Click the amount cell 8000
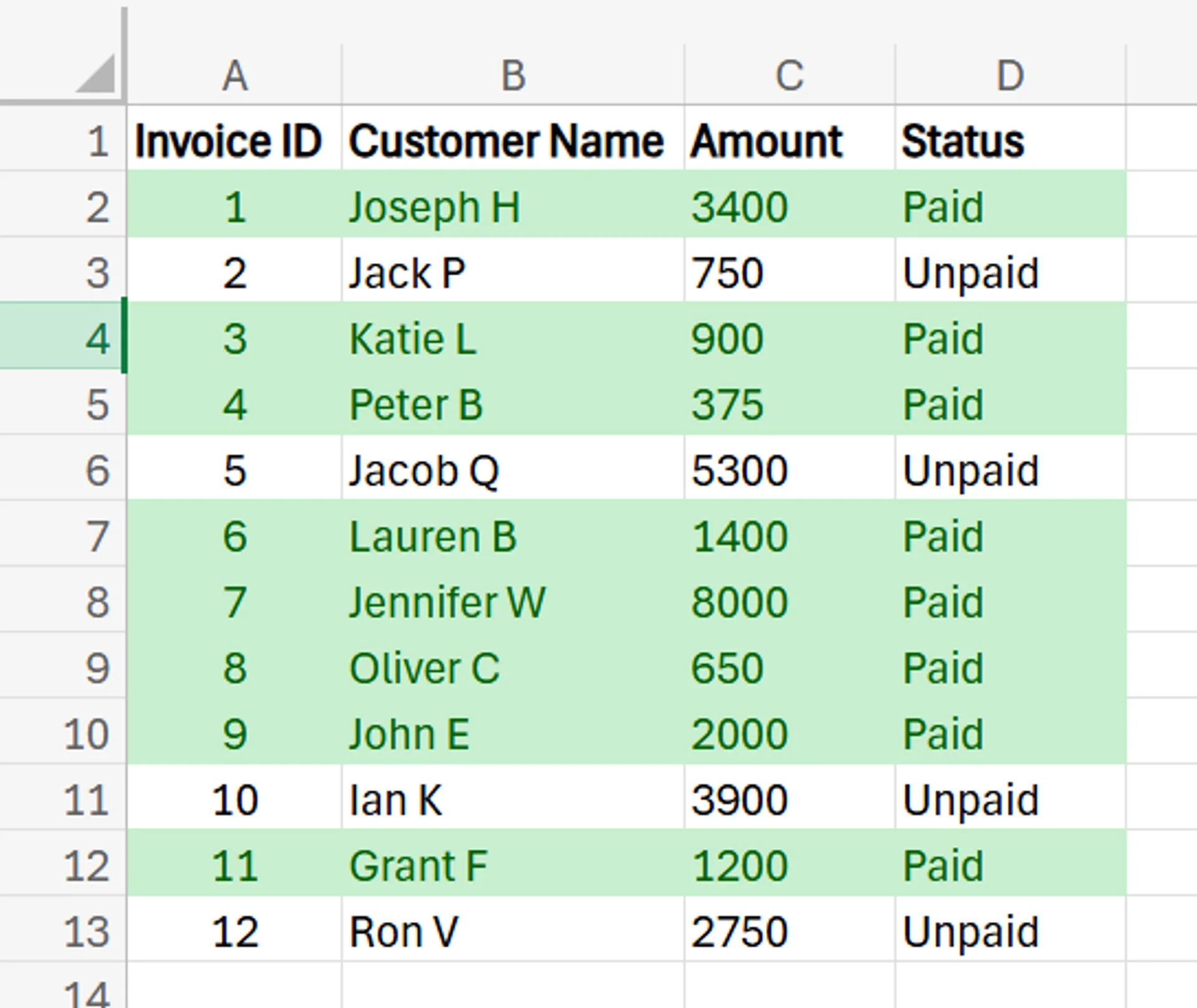Viewport: 1197px width, 1008px height. tap(789, 600)
